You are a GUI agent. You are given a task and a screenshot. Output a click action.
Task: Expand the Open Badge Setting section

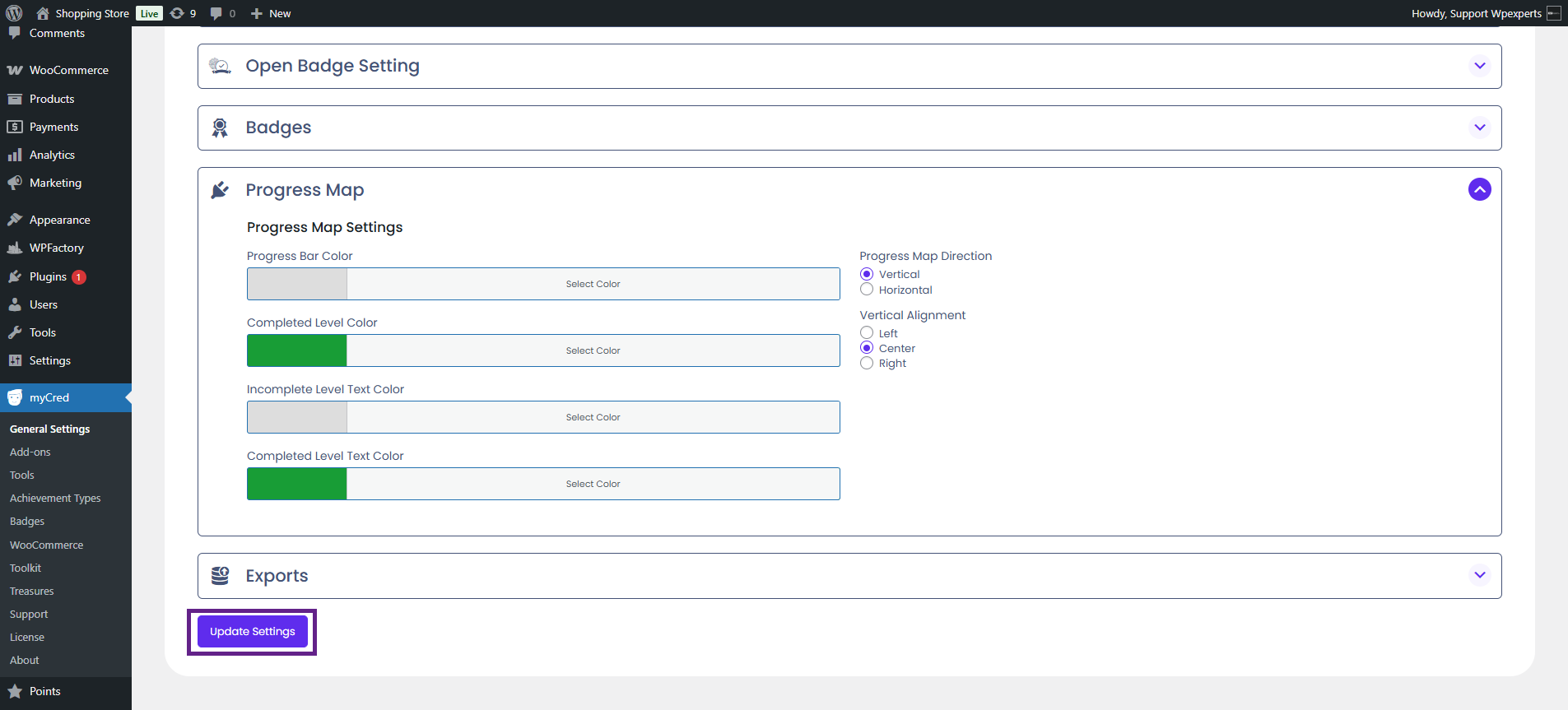point(1479,66)
